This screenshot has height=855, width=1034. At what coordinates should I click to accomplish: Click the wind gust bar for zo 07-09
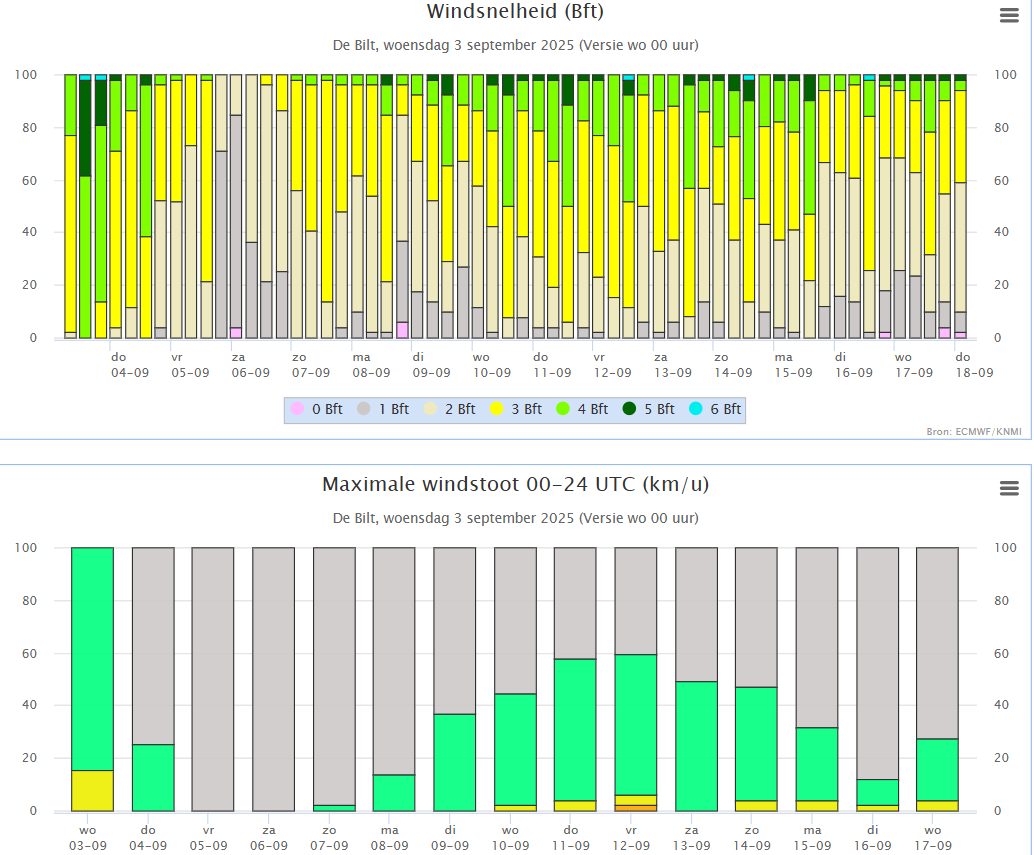click(334, 679)
